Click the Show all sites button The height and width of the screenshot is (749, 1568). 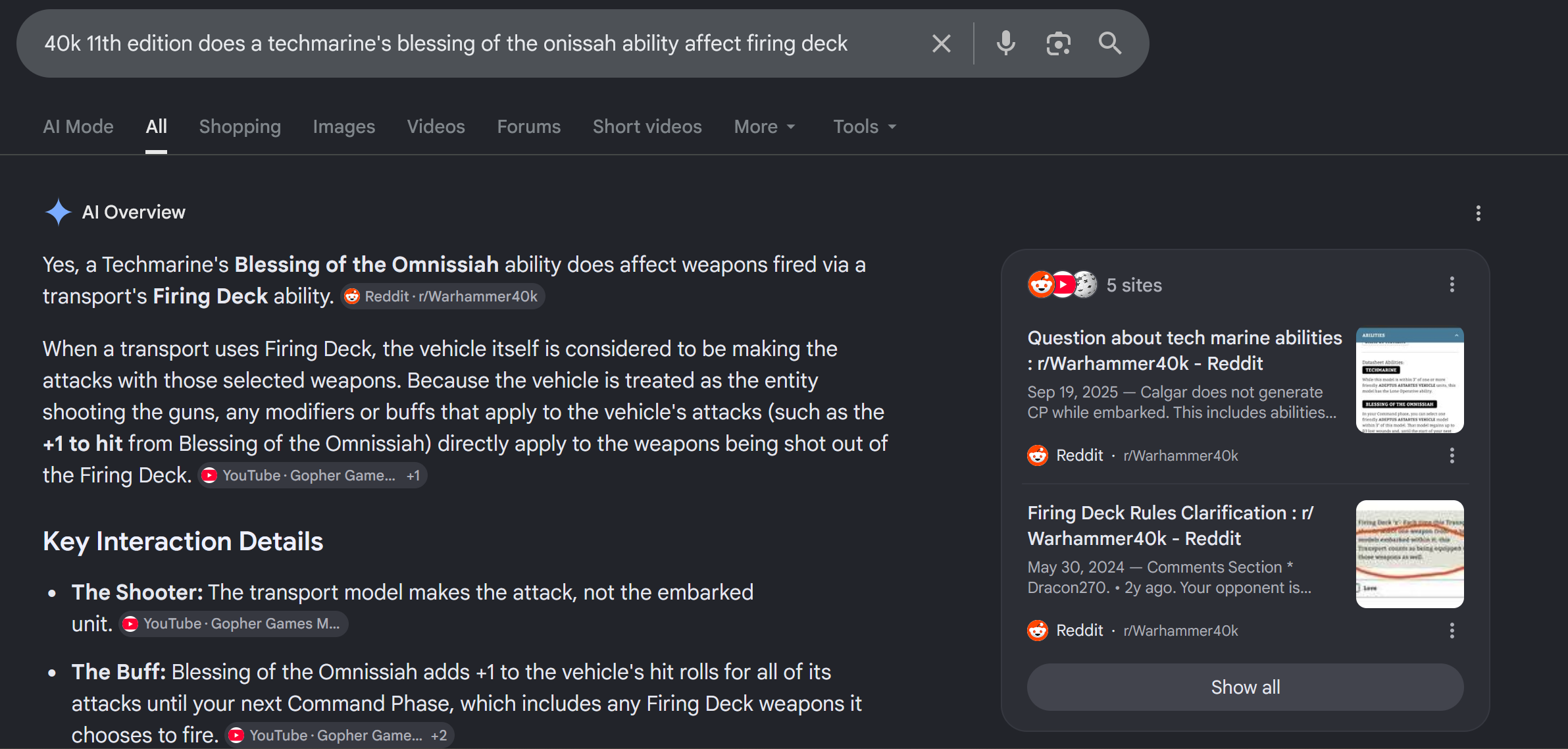1245,687
